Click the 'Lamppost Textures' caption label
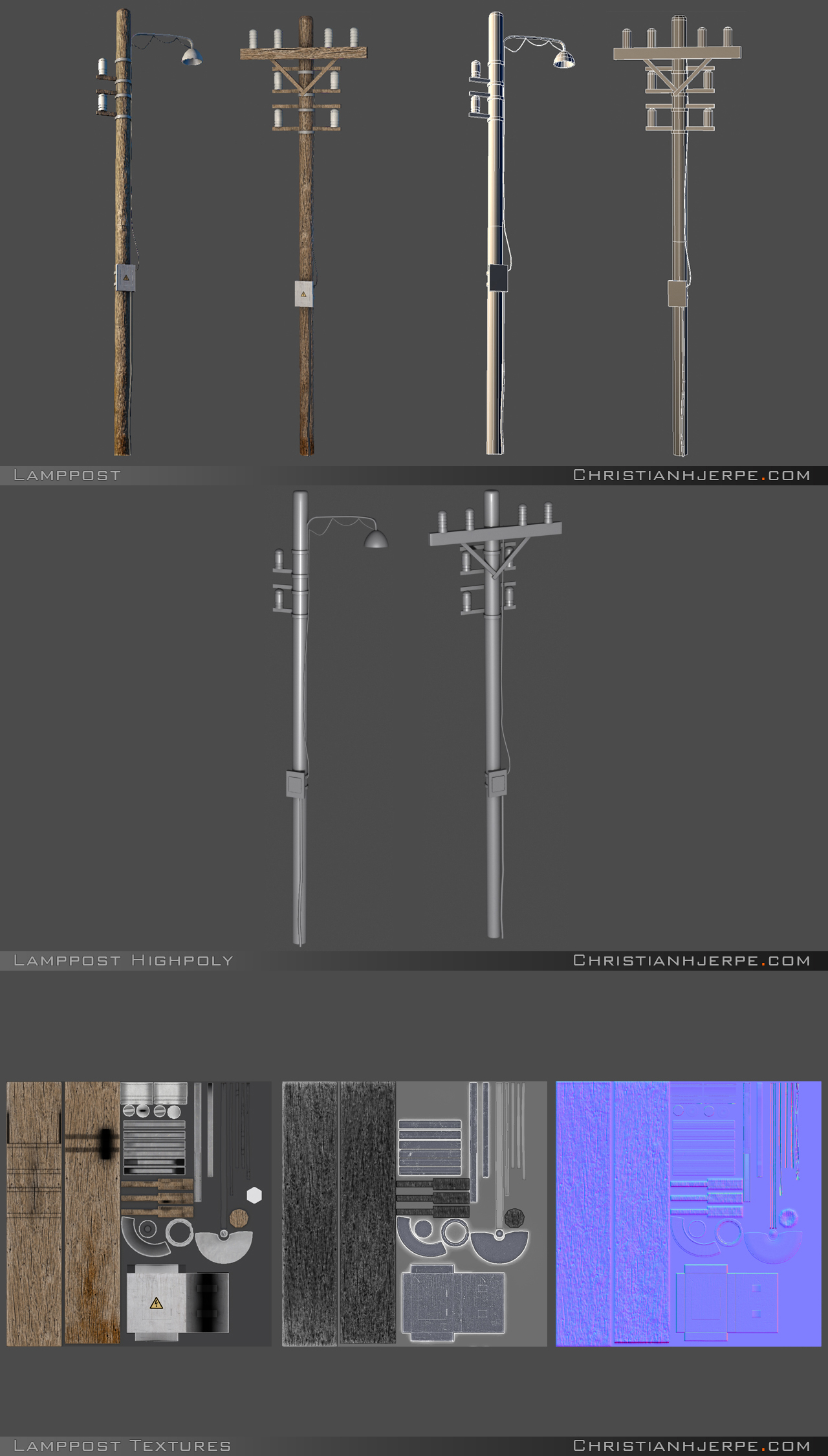The width and height of the screenshot is (828, 1456). coord(122,1446)
